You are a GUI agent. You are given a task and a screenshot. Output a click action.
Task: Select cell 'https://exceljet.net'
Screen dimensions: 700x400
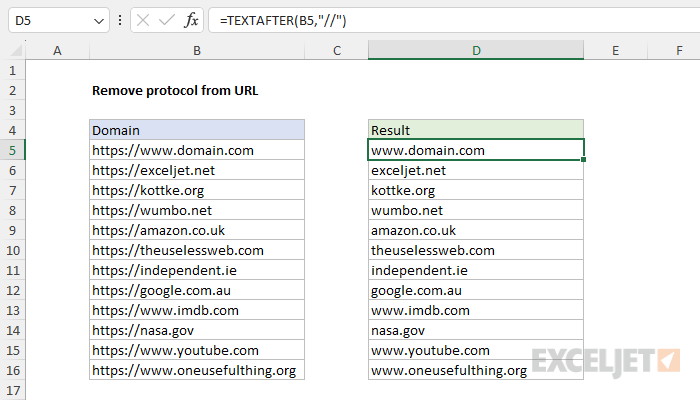pyautogui.click(x=197, y=170)
